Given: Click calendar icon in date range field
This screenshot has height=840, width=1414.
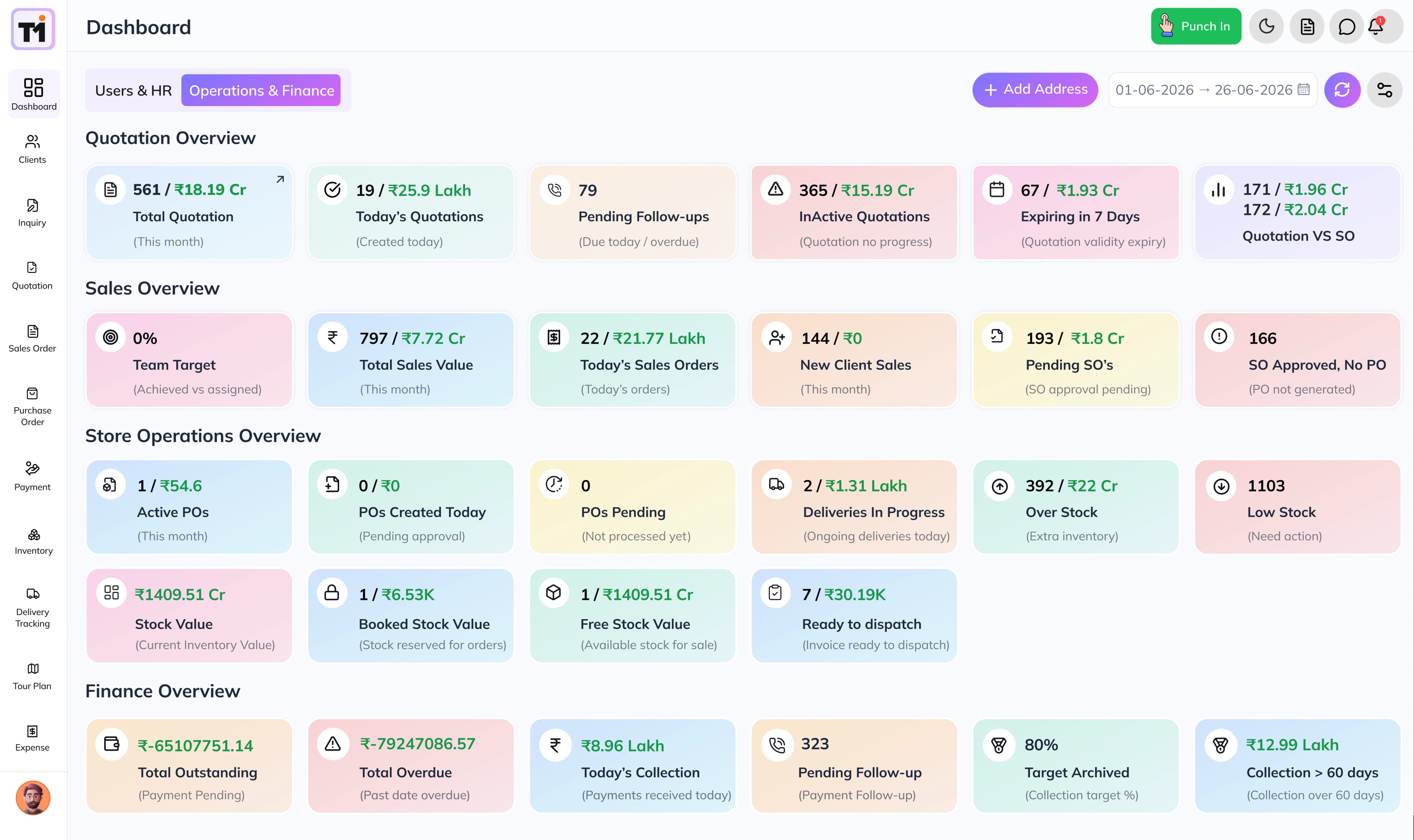Looking at the screenshot, I should [x=1303, y=89].
